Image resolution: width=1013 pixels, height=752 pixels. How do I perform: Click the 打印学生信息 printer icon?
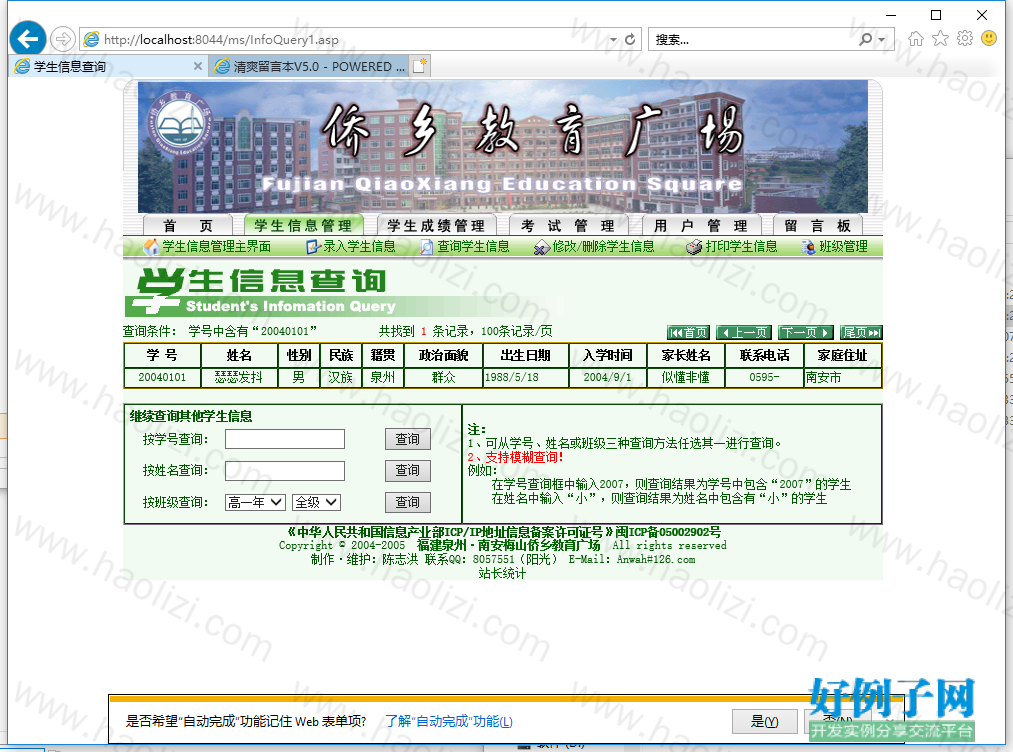click(x=694, y=247)
